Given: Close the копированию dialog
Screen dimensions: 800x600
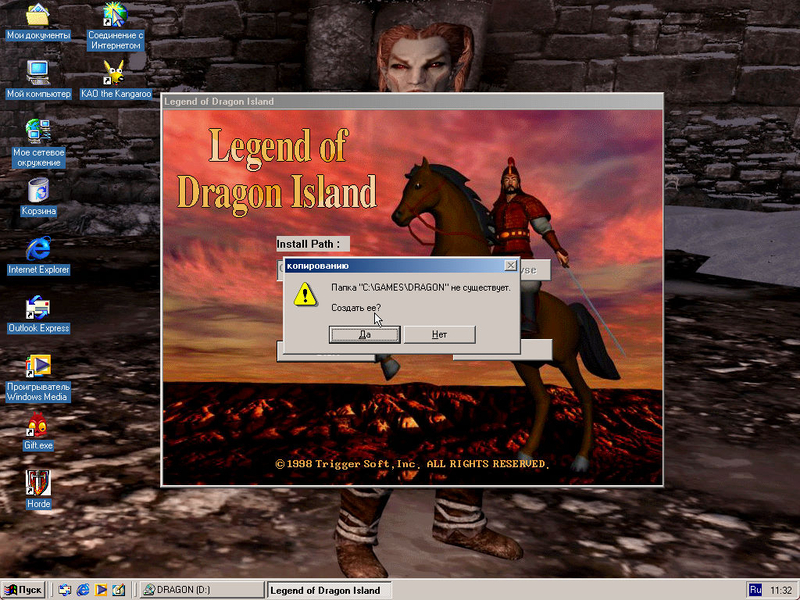Looking at the screenshot, I should [510, 265].
